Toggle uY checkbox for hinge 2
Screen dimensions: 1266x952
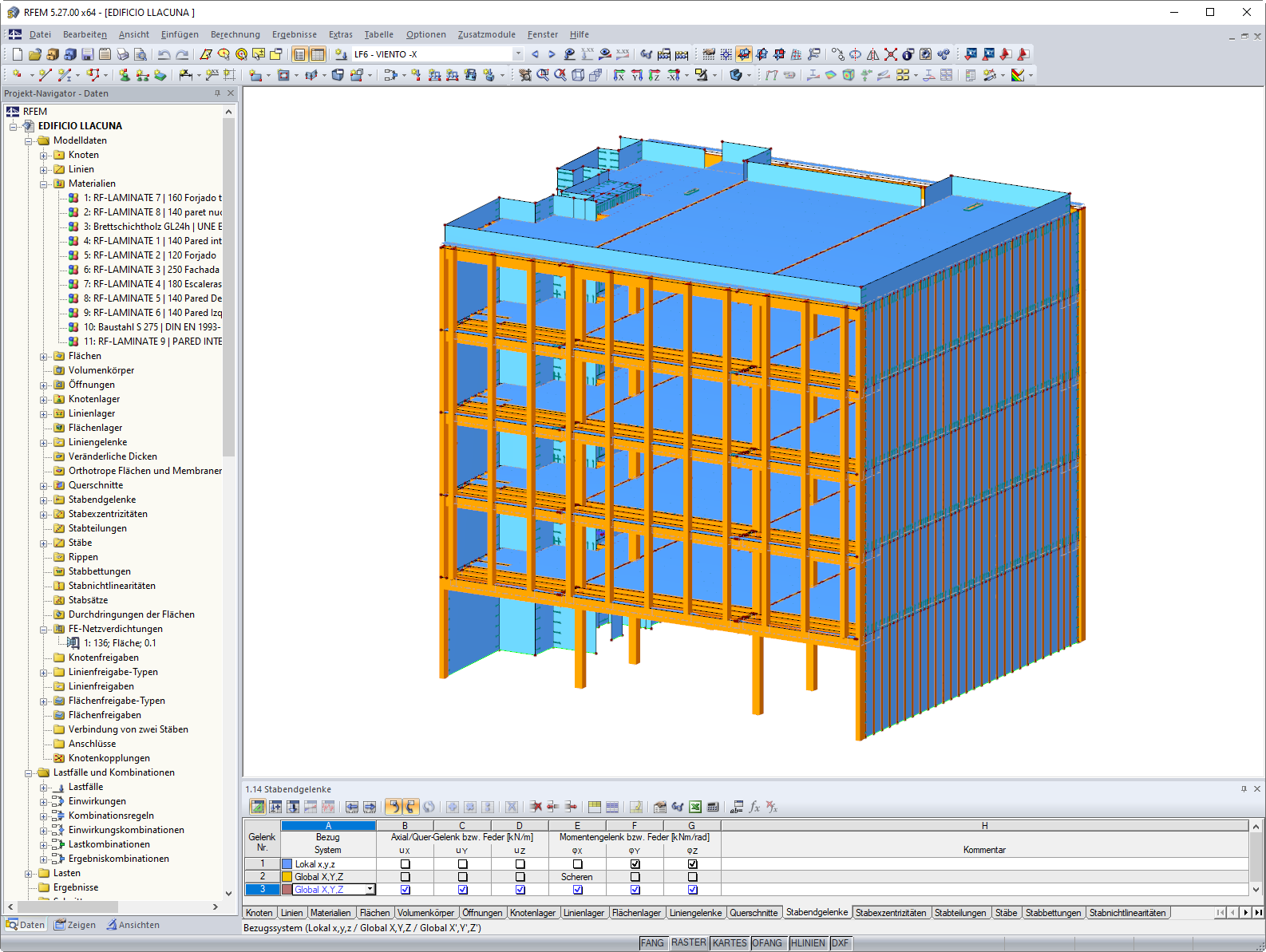(x=462, y=877)
